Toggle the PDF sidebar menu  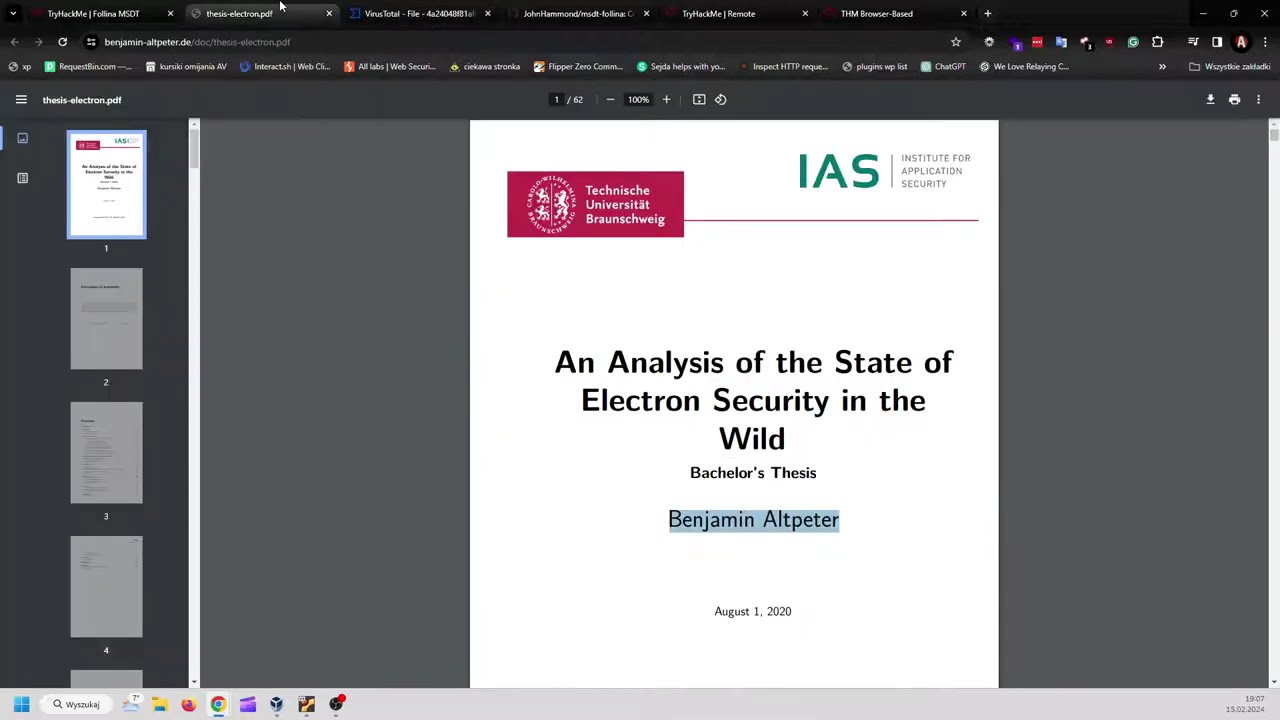(x=21, y=100)
